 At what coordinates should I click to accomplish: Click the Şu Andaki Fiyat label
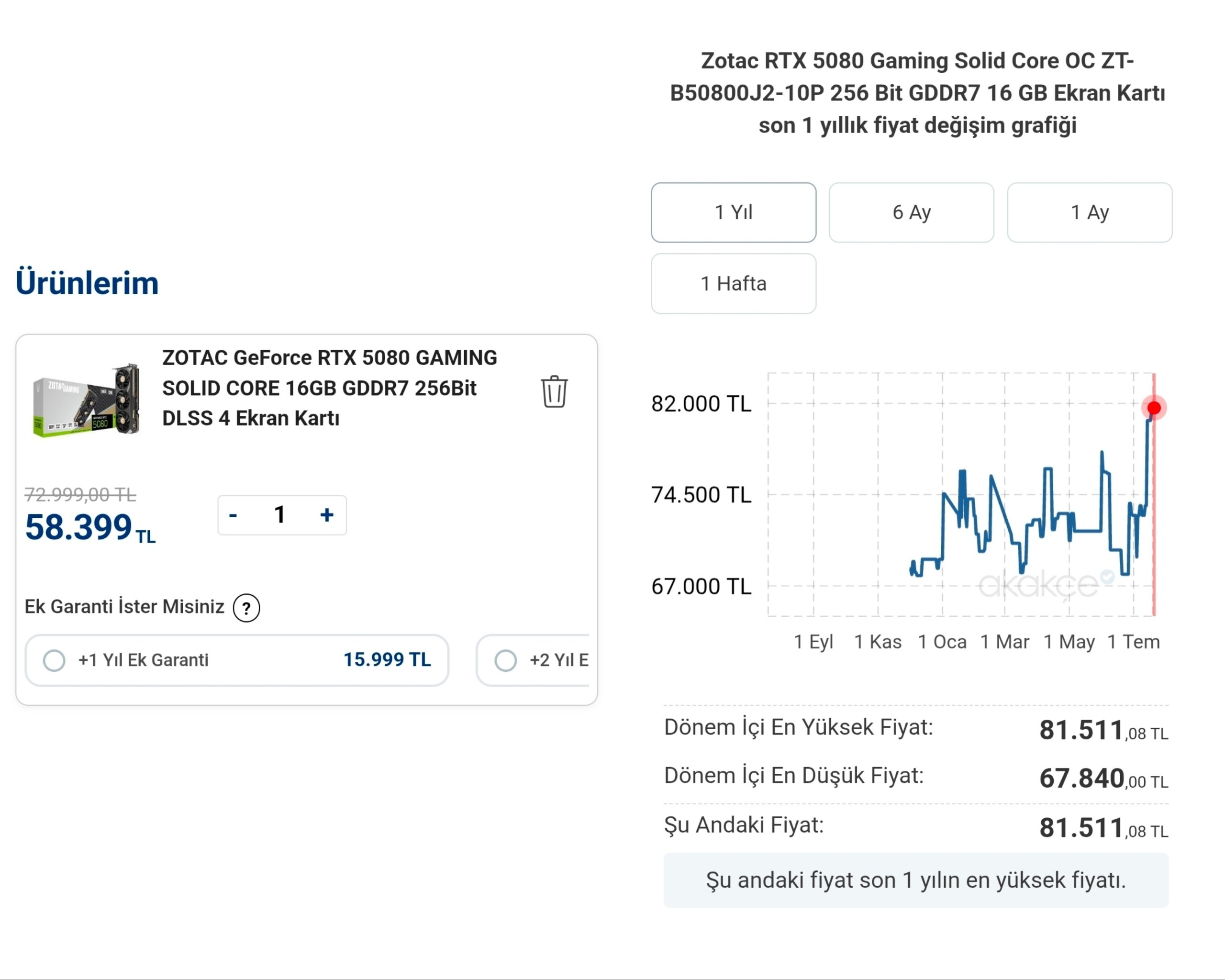(744, 825)
